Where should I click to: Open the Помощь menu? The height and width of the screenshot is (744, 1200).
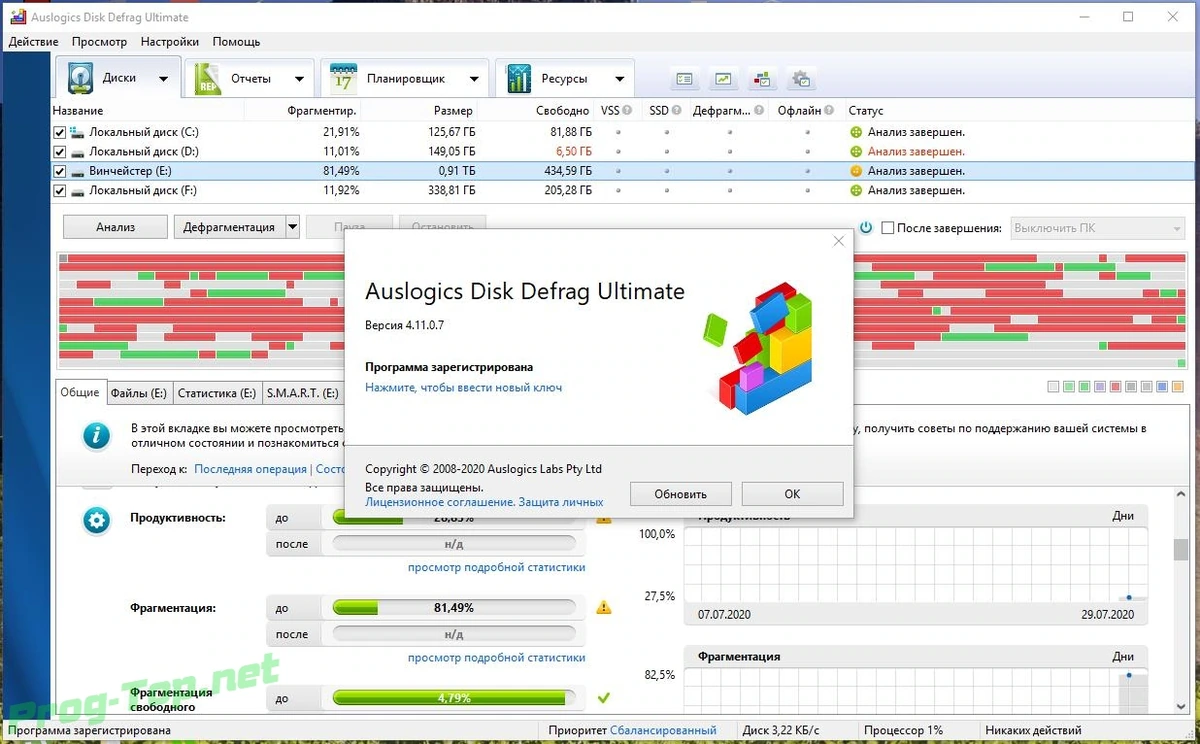tap(236, 42)
